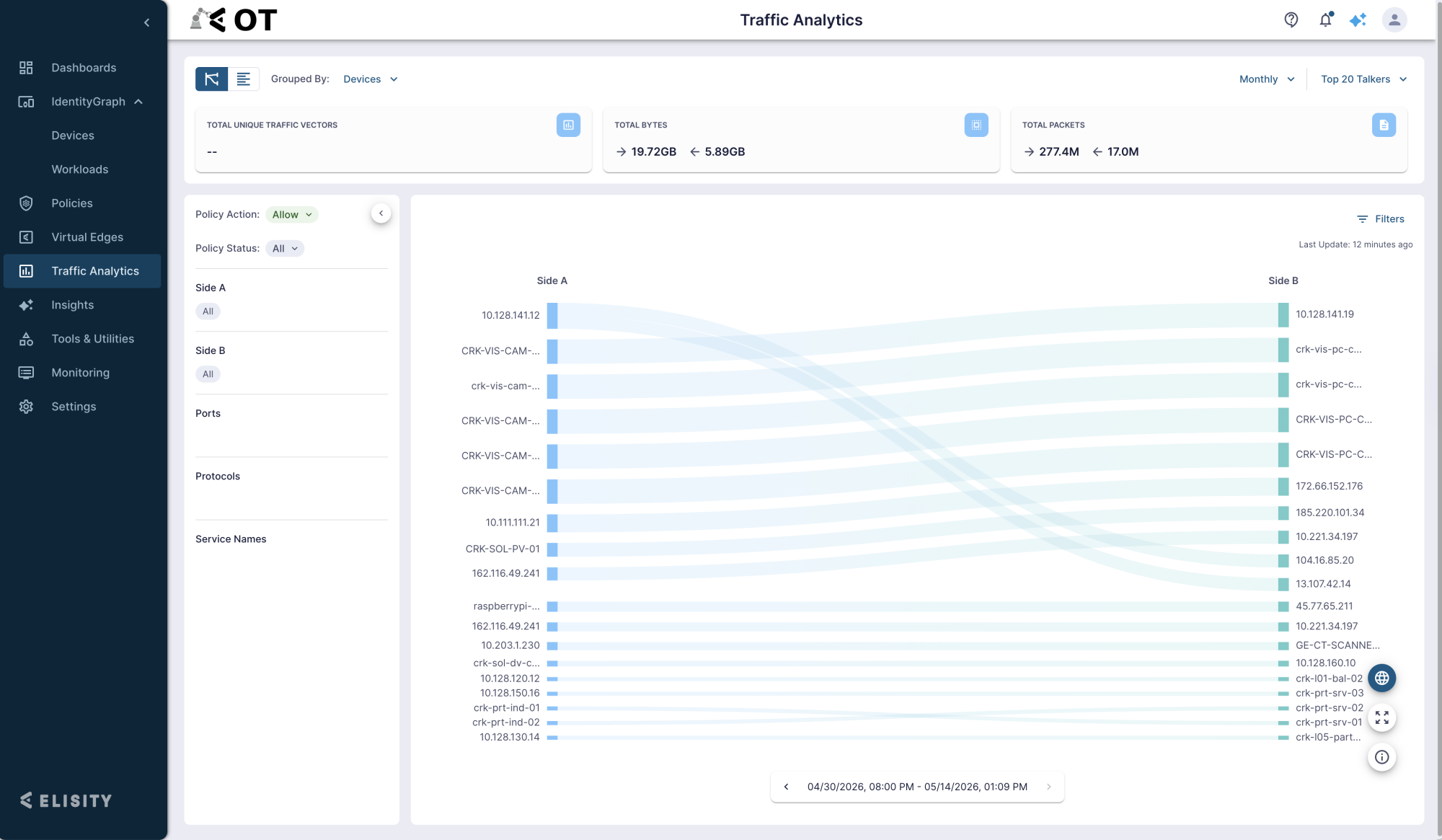Expand chart to fullscreen view
The height and width of the screenshot is (840, 1442).
pos(1381,717)
